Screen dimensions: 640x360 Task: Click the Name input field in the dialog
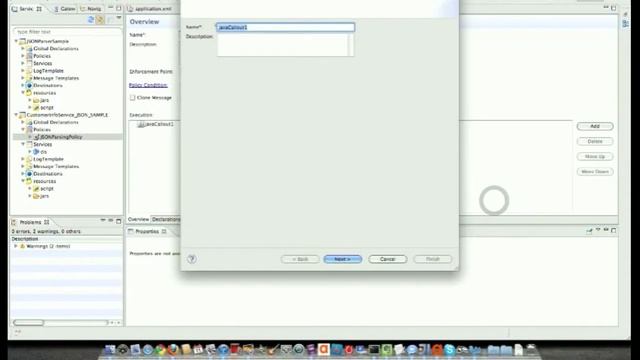(x=286, y=27)
